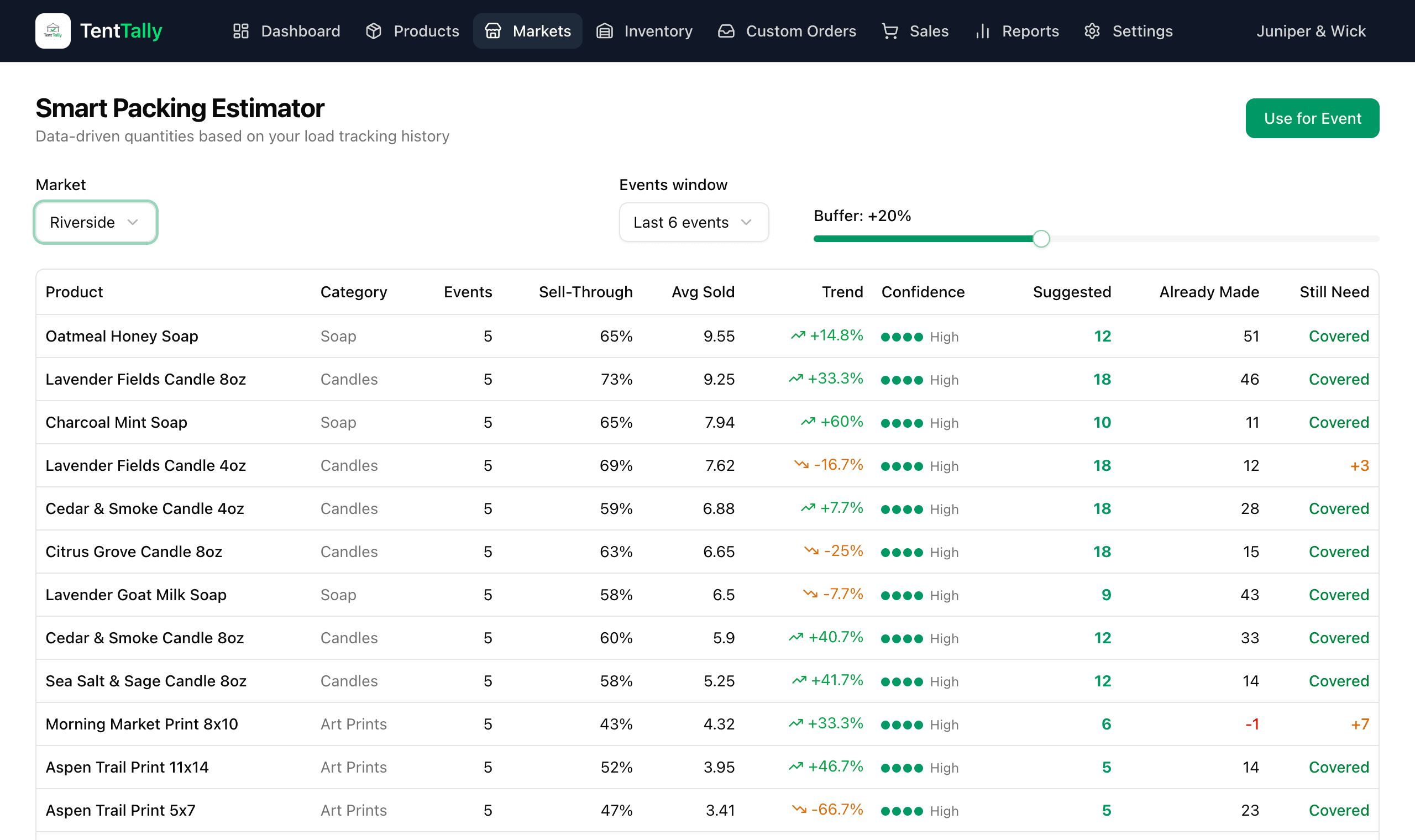Open the Last 6 events dropdown
The width and height of the screenshot is (1415, 840).
(x=694, y=222)
